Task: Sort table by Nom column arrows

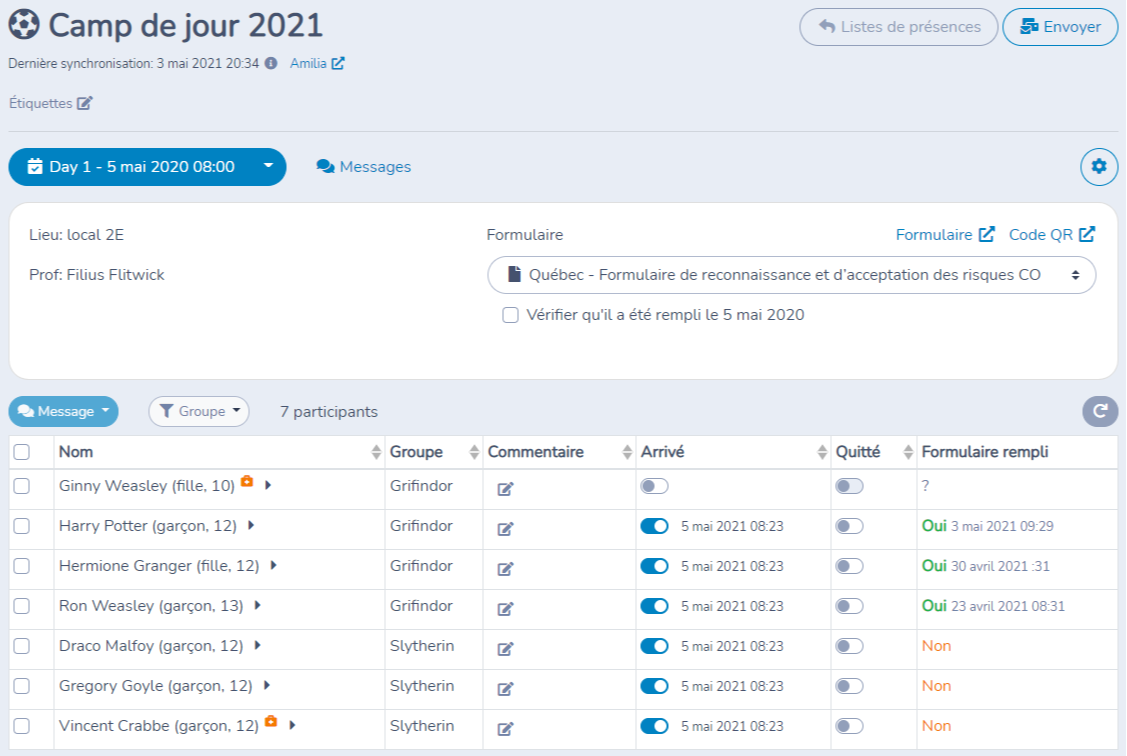Action: point(376,452)
